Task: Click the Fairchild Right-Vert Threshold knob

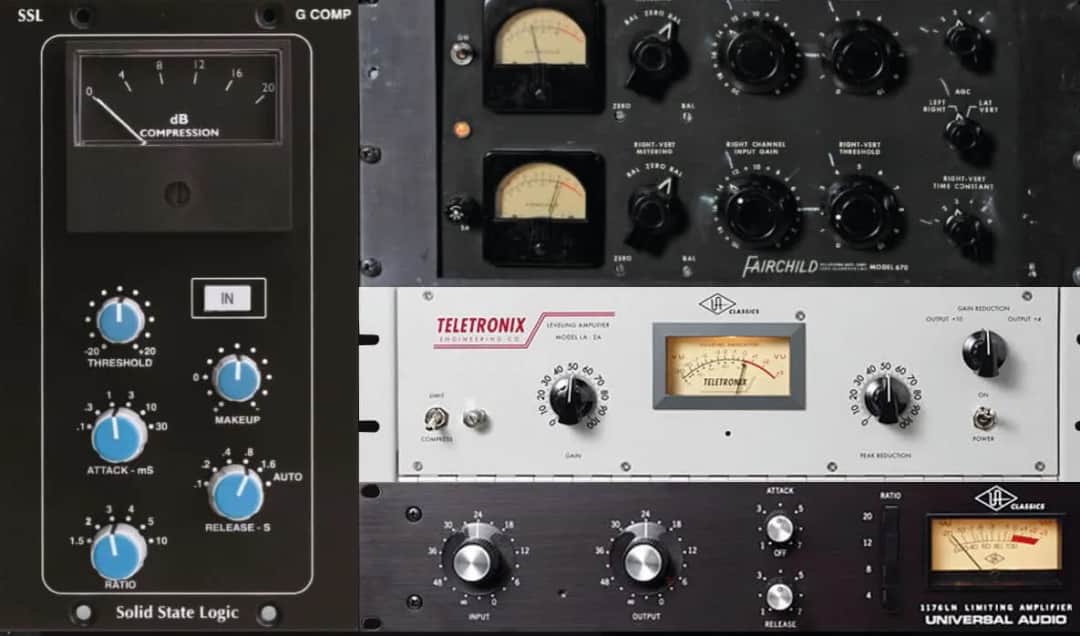Action: point(865,211)
